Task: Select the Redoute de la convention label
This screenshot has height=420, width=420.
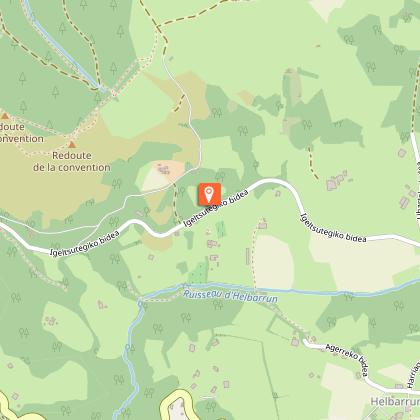Action: (72, 161)
